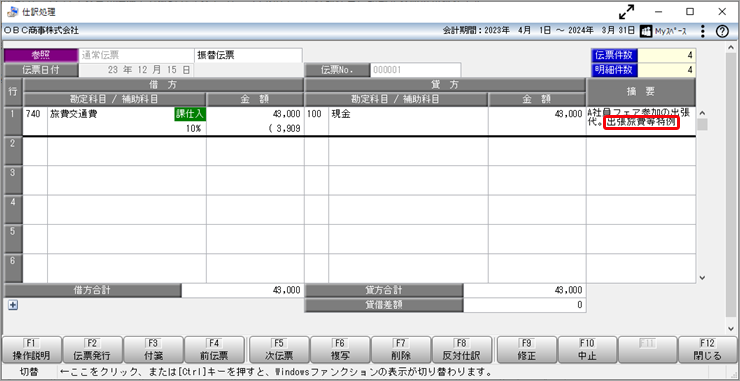This screenshot has width=740, height=381.
Task: Click the plus expand icon below totals
Action: tap(13, 305)
